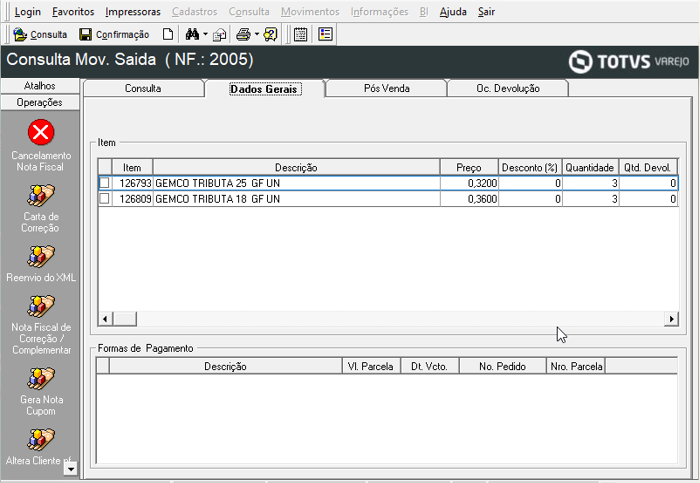Open the Login menu
The width and height of the screenshot is (700, 483).
pos(28,12)
